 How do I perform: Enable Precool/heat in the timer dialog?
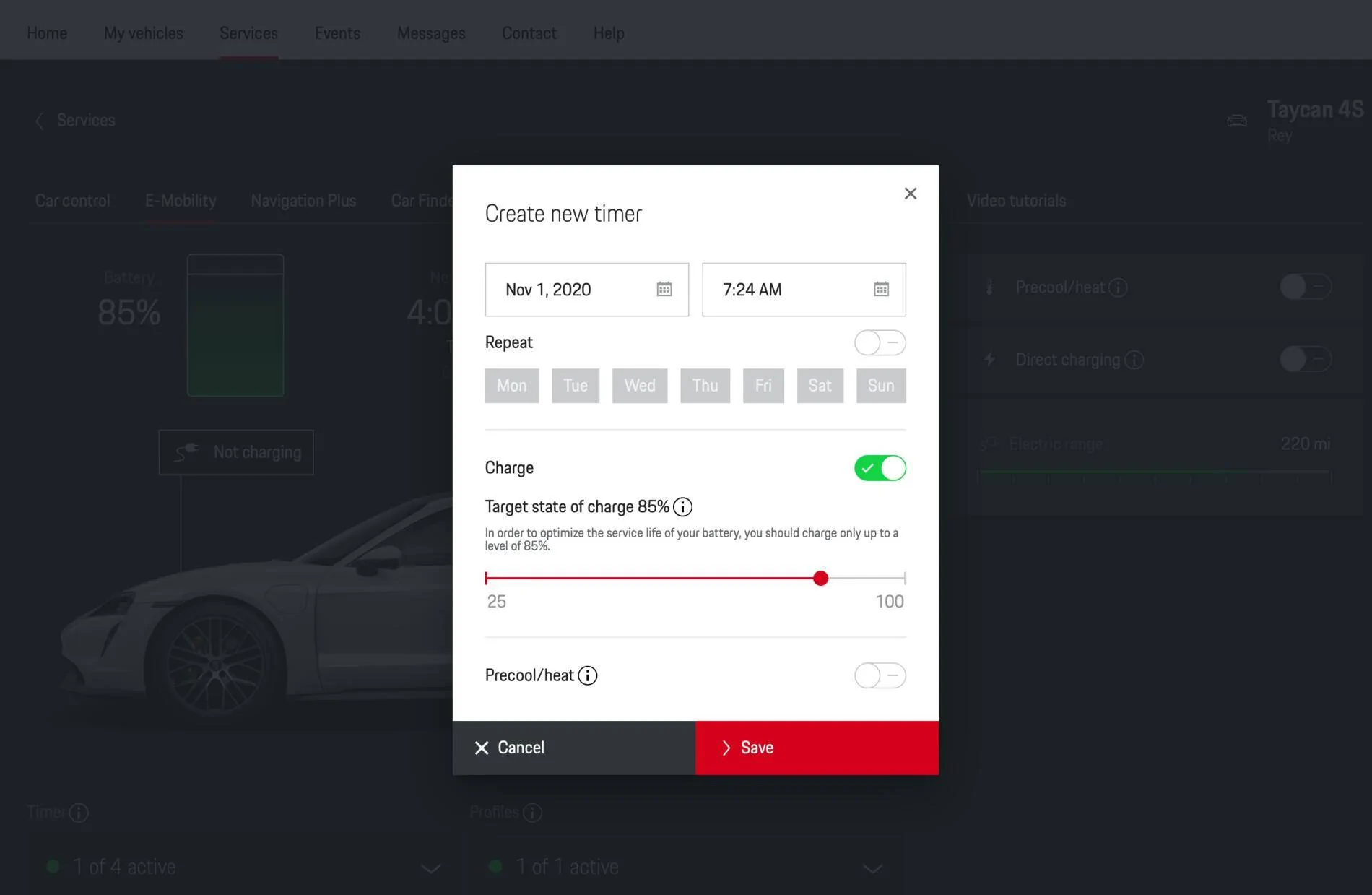coord(880,675)
